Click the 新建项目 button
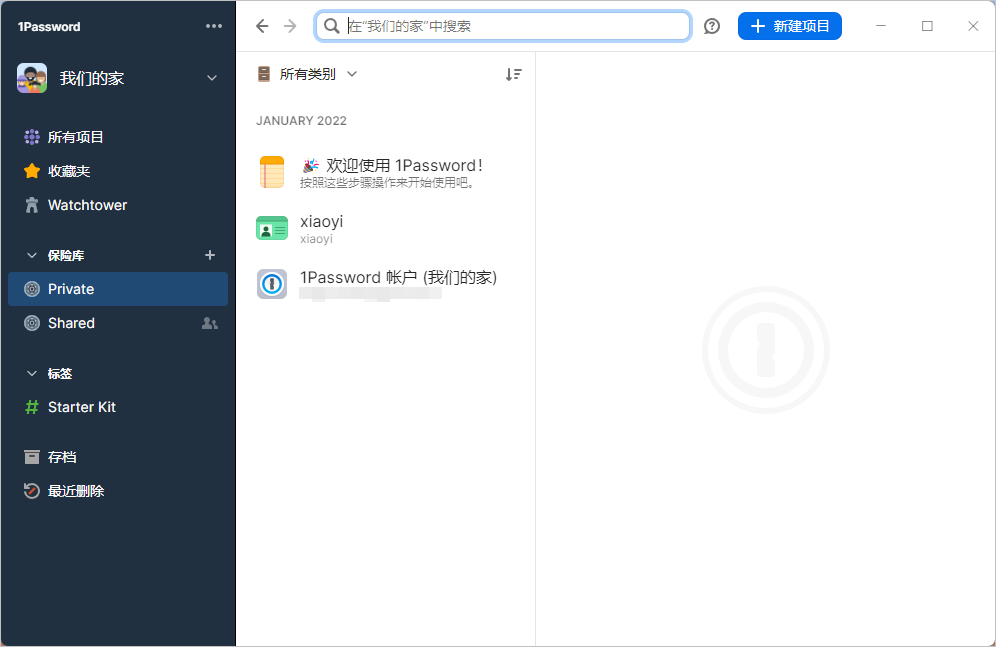Screen dimensions: 996x647 [790, 26]
